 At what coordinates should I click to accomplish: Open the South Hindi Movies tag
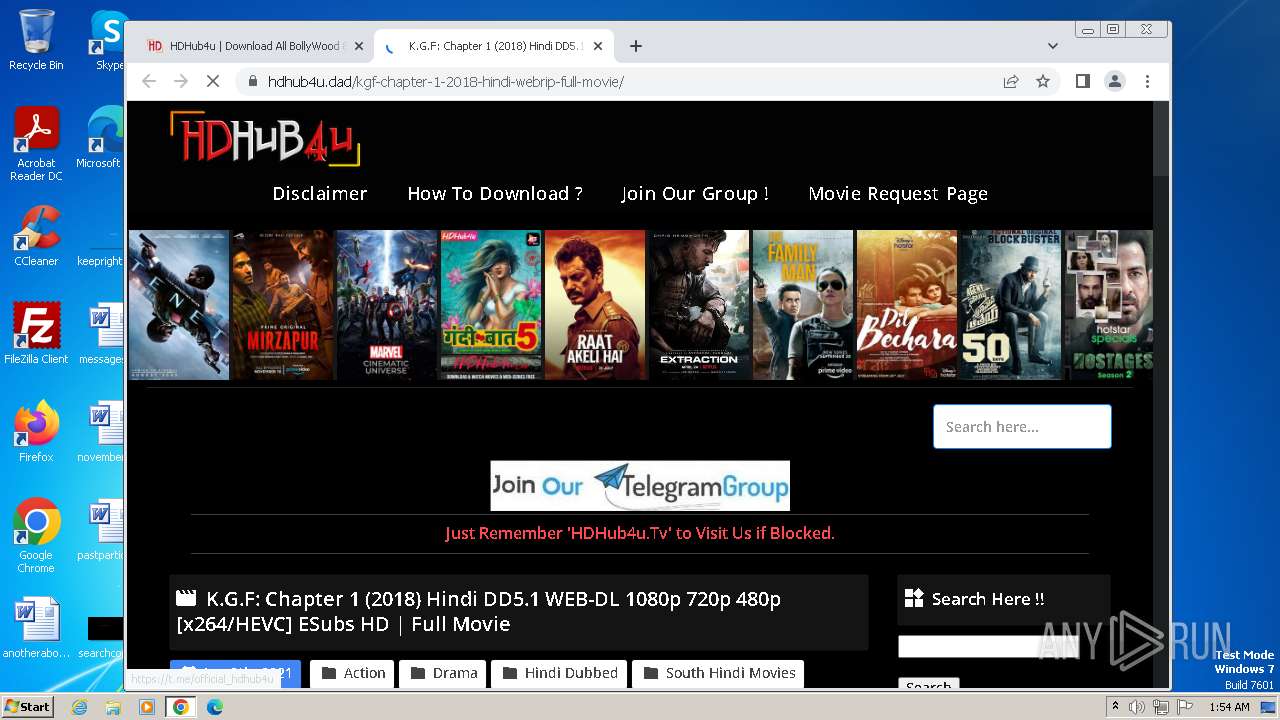(x=718, y=673)
